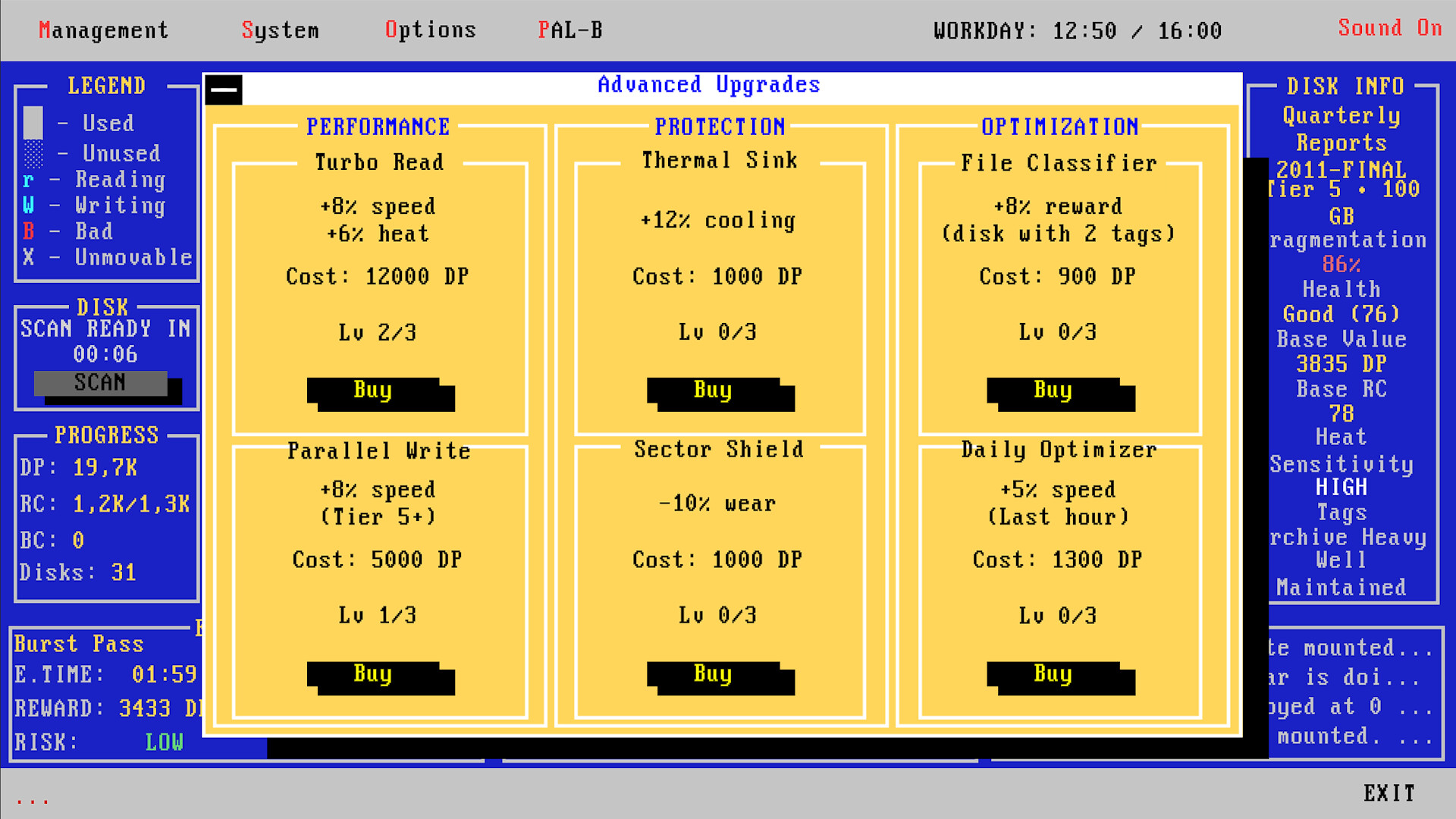This screenshot has height=819, width=1456.
Task: Click the Bad 'B' legend symbol
Action: [x=28, y=231]
